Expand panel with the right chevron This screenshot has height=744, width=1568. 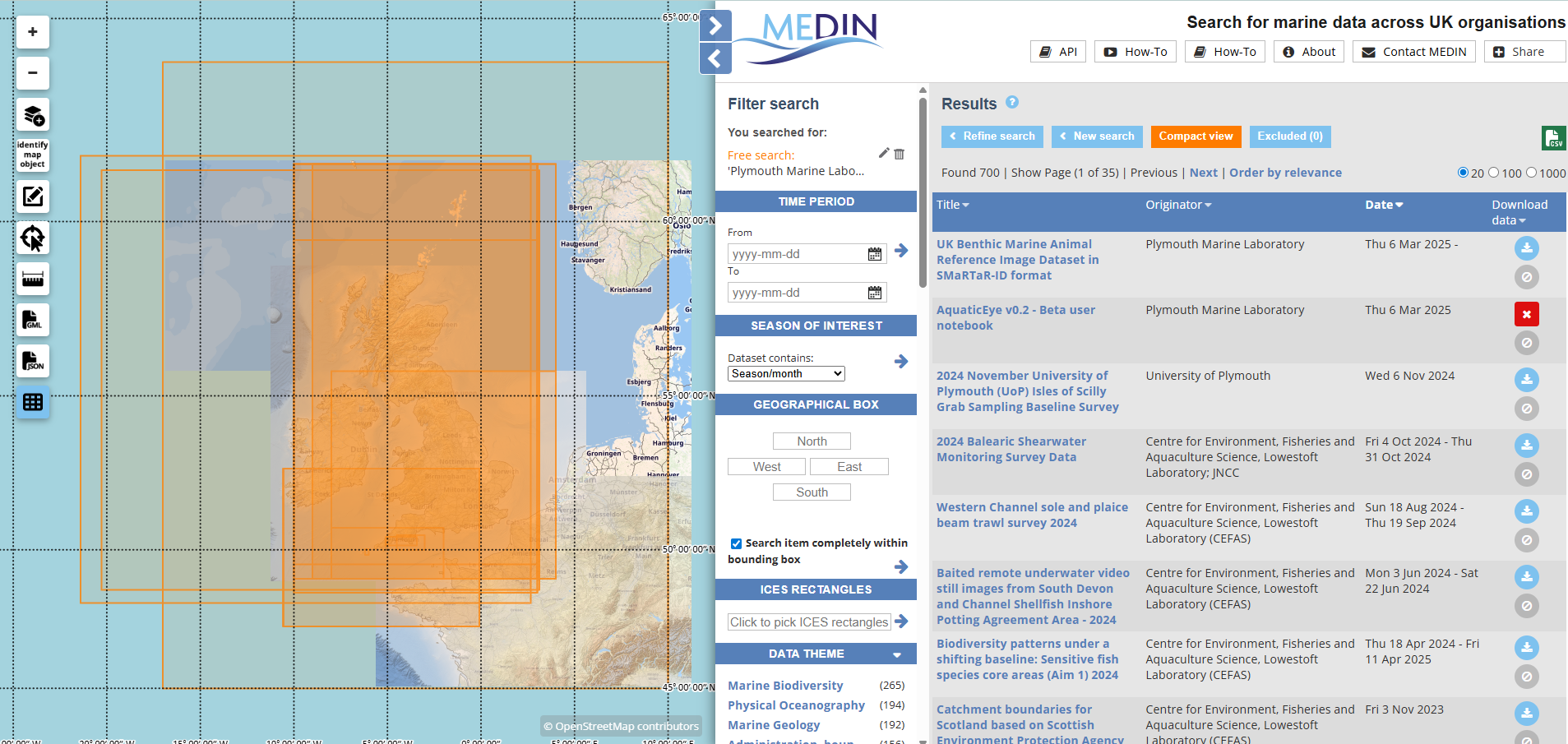[x=715, y=25]
